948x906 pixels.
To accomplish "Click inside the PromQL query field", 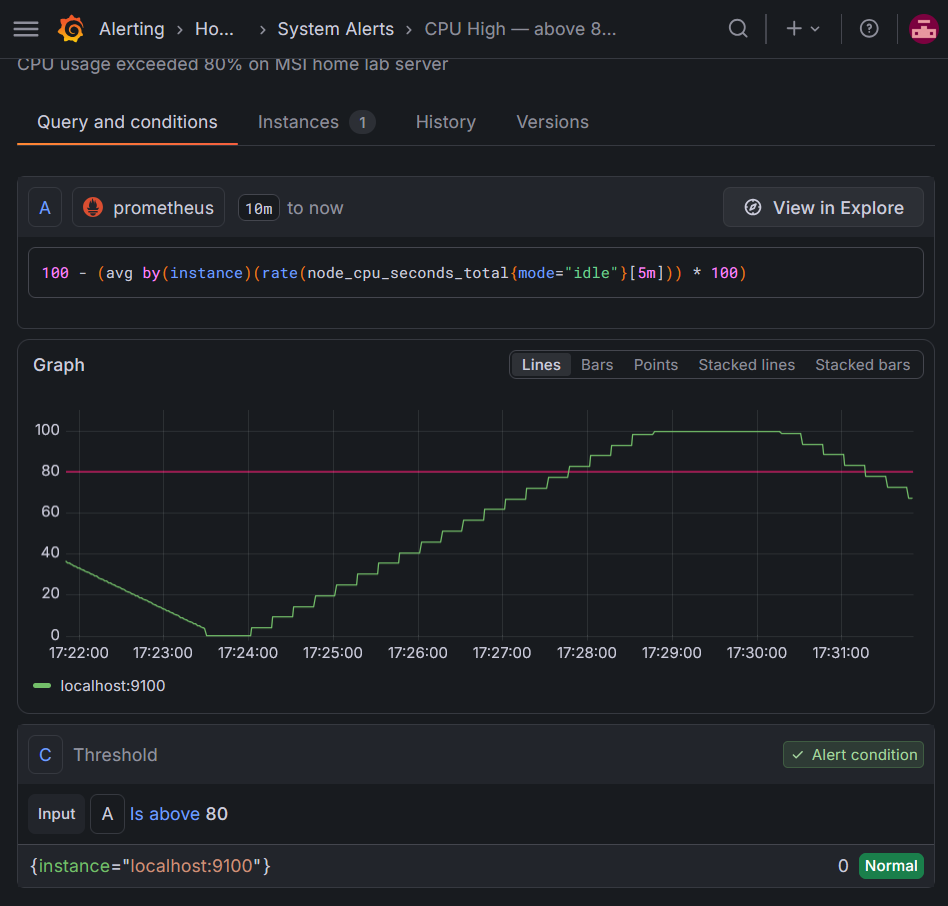I will coord(475,273).
